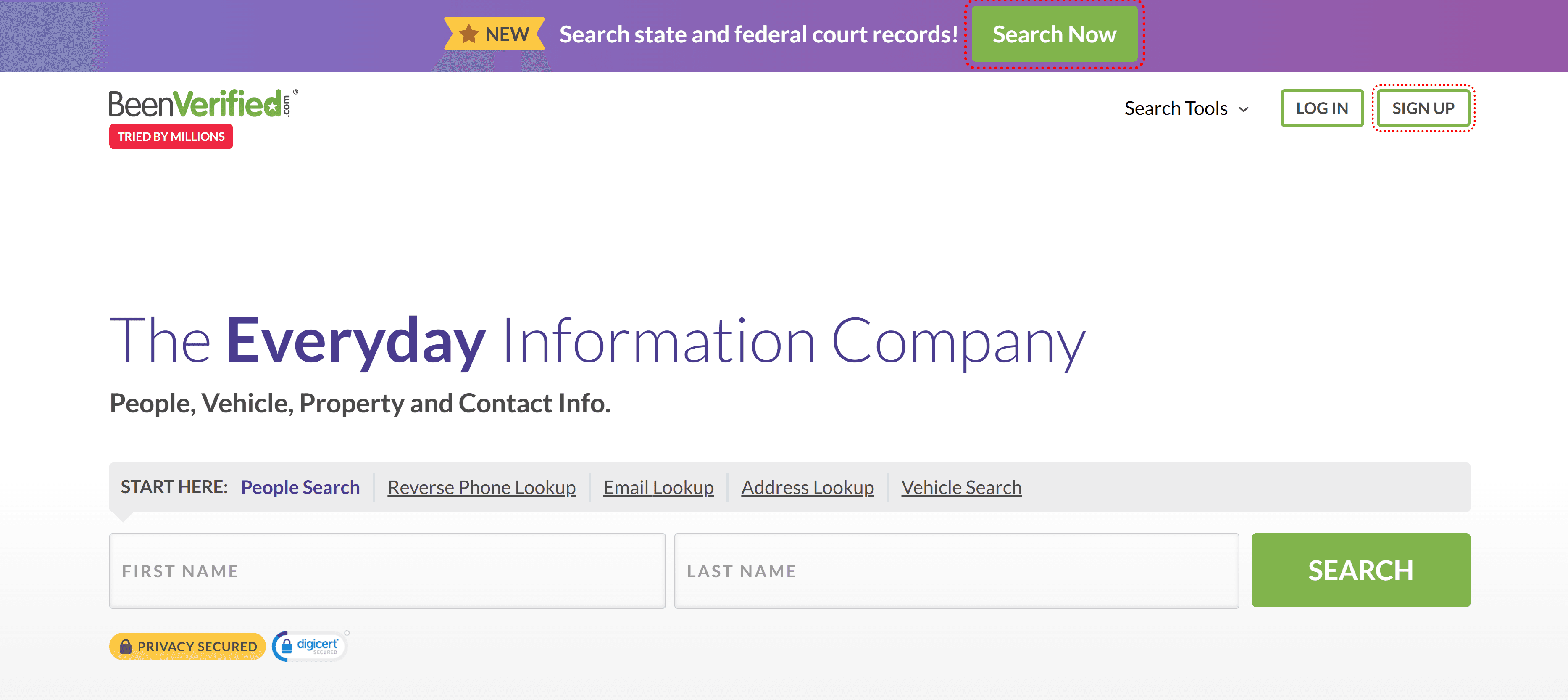Click the 'START HERE:' label
Screen dimensions: 1568x700
(x=174, y=487)
